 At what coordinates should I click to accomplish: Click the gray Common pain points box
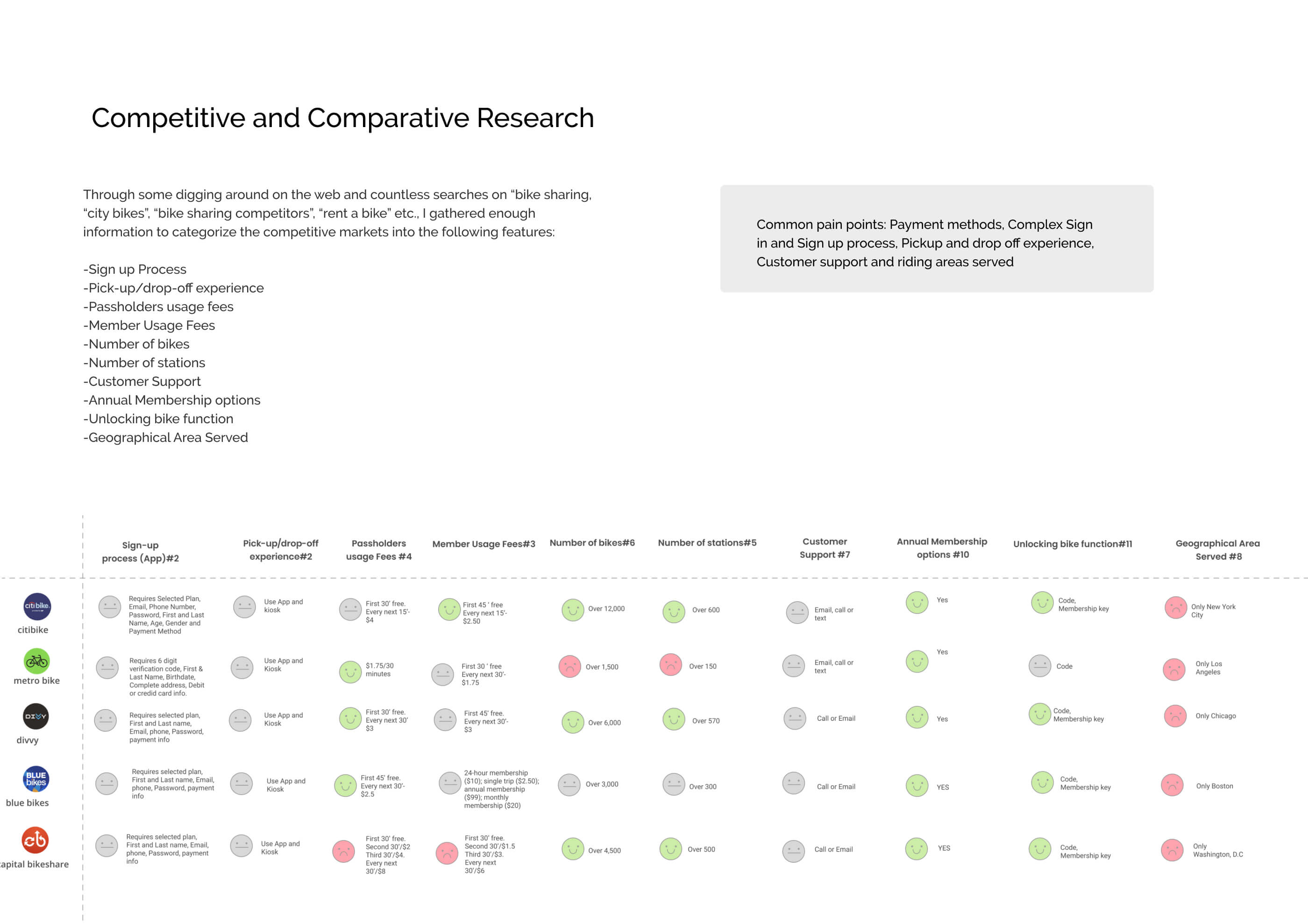point(937,239)
